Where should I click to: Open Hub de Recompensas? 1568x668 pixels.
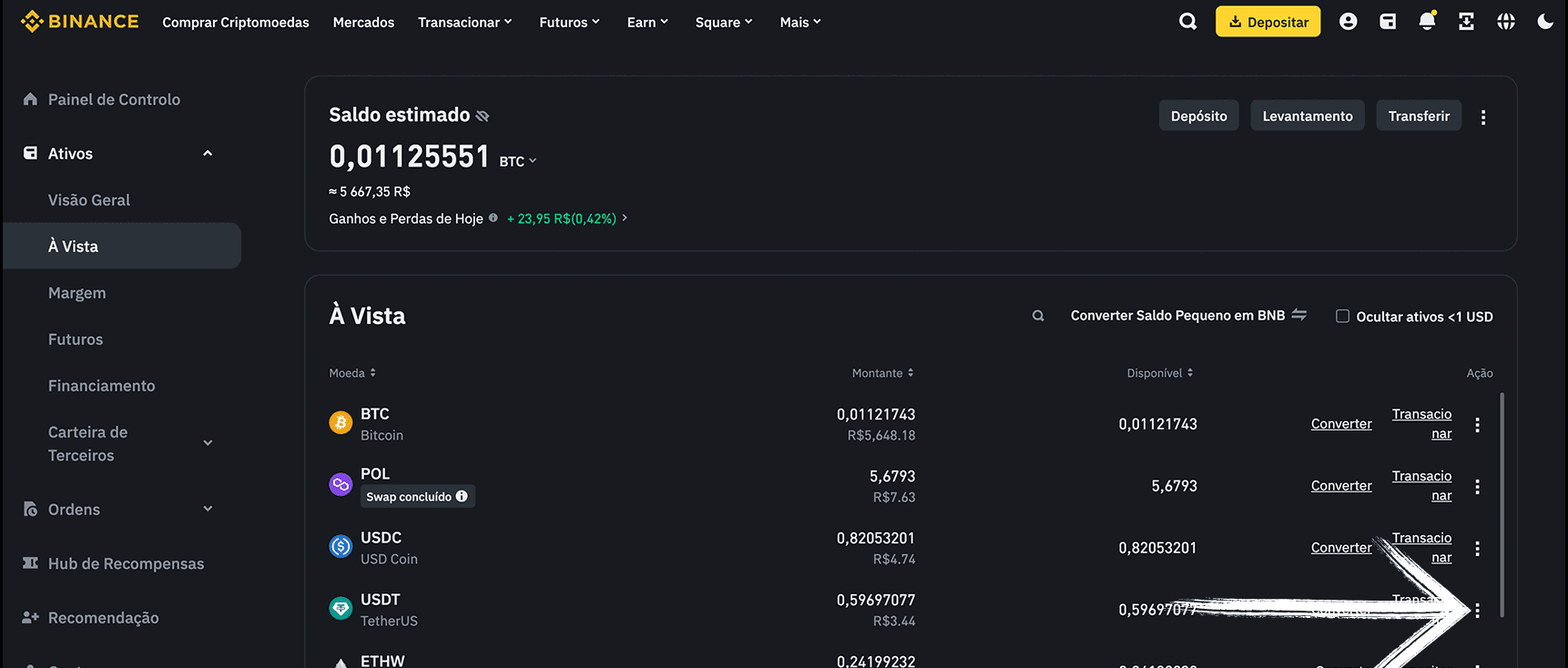coord(126,563)
